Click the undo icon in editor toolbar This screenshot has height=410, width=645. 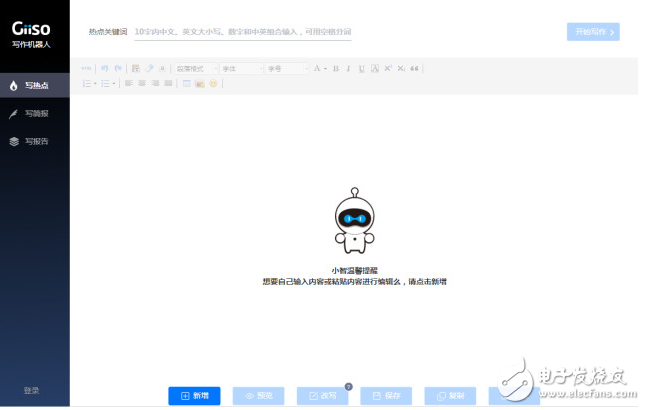pyautogui.click(x=103, y=68)
